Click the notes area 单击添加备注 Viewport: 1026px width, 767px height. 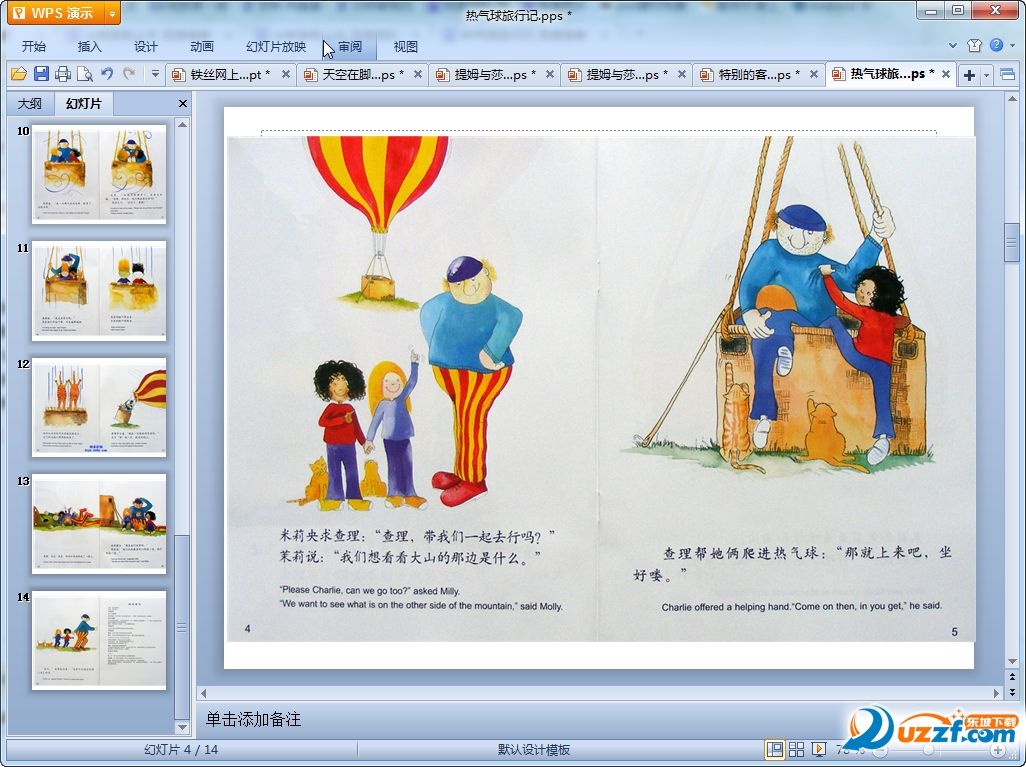point(253,719)
